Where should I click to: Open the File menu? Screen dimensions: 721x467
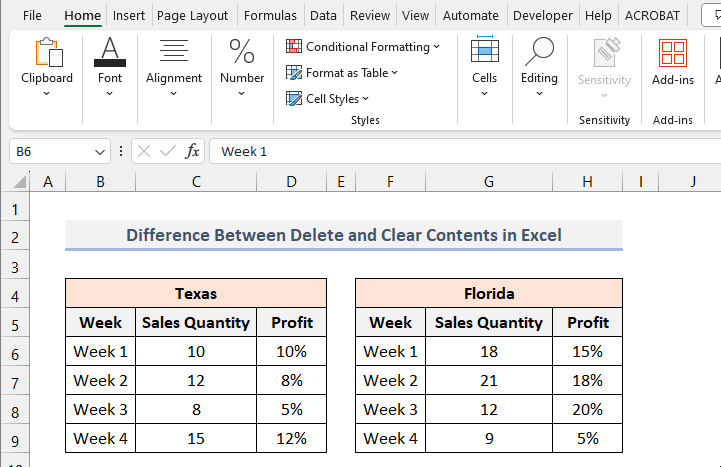(32, 16)
